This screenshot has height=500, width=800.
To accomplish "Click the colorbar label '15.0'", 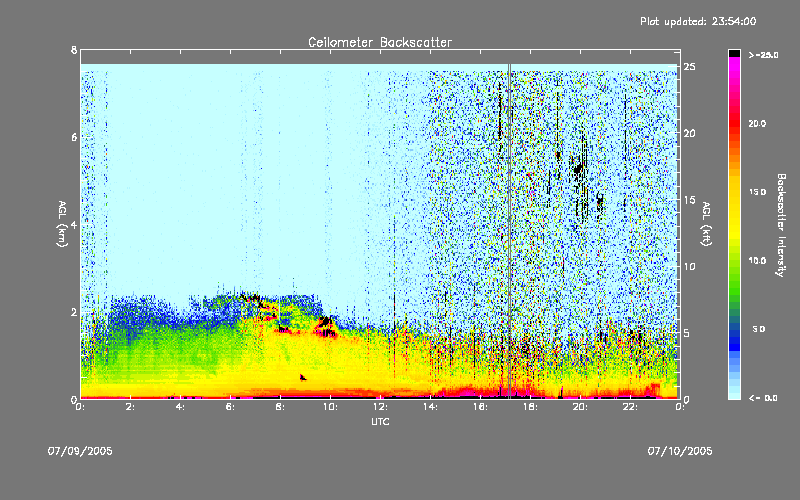I will coord(757,192).
